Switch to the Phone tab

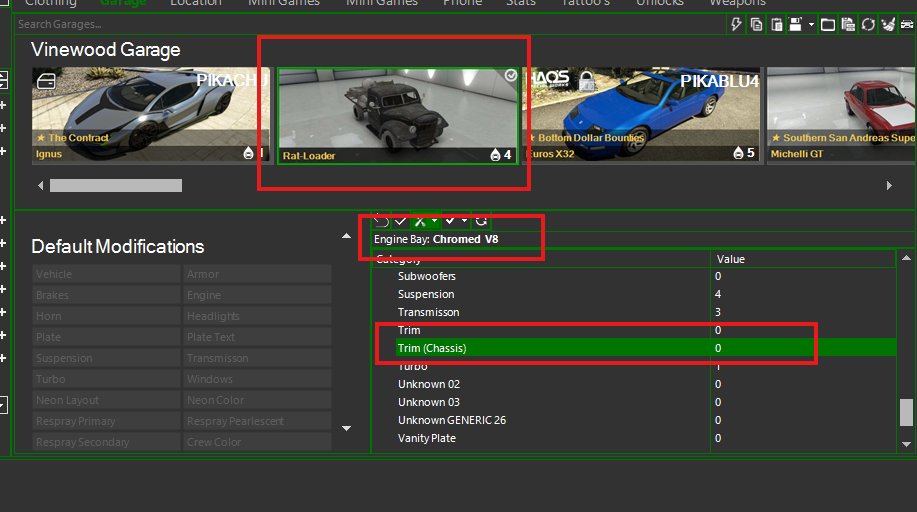point(462,3)
